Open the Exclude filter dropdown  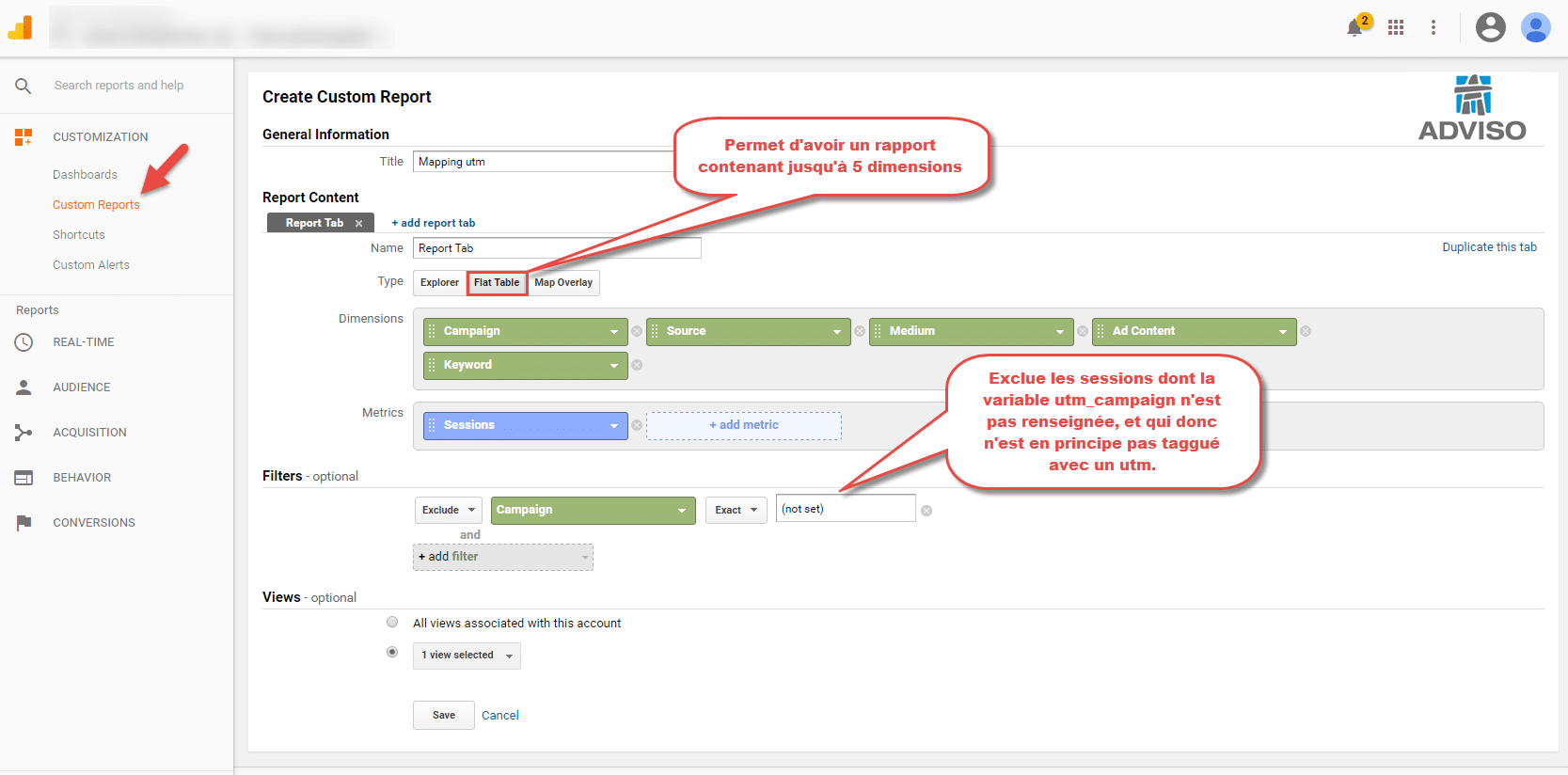coord(448,510)
